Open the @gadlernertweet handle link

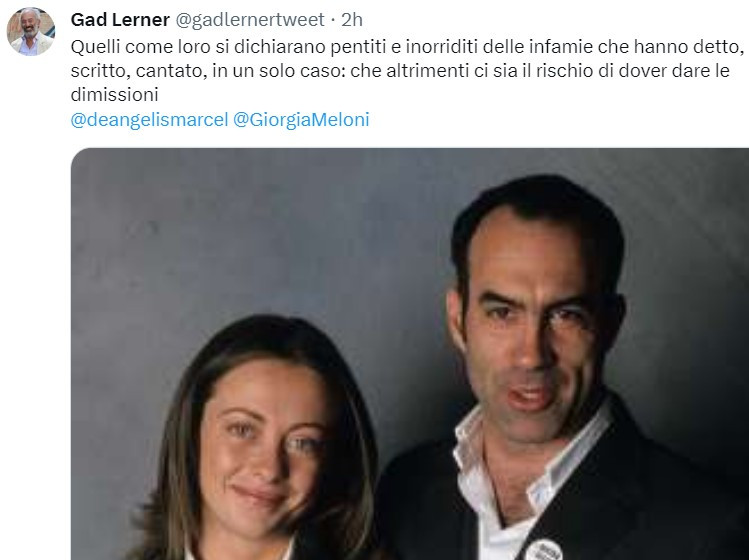tap(250, 20)
